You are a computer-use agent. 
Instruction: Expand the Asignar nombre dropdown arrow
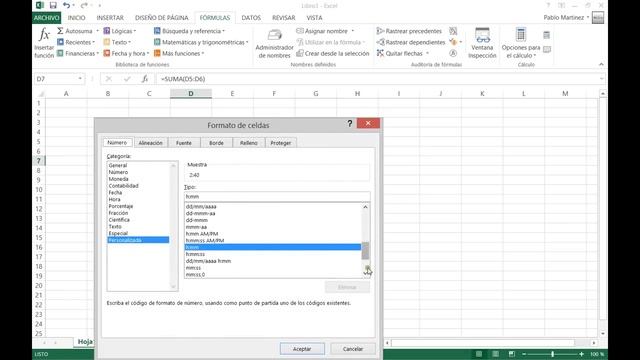[x=353, y=31]
